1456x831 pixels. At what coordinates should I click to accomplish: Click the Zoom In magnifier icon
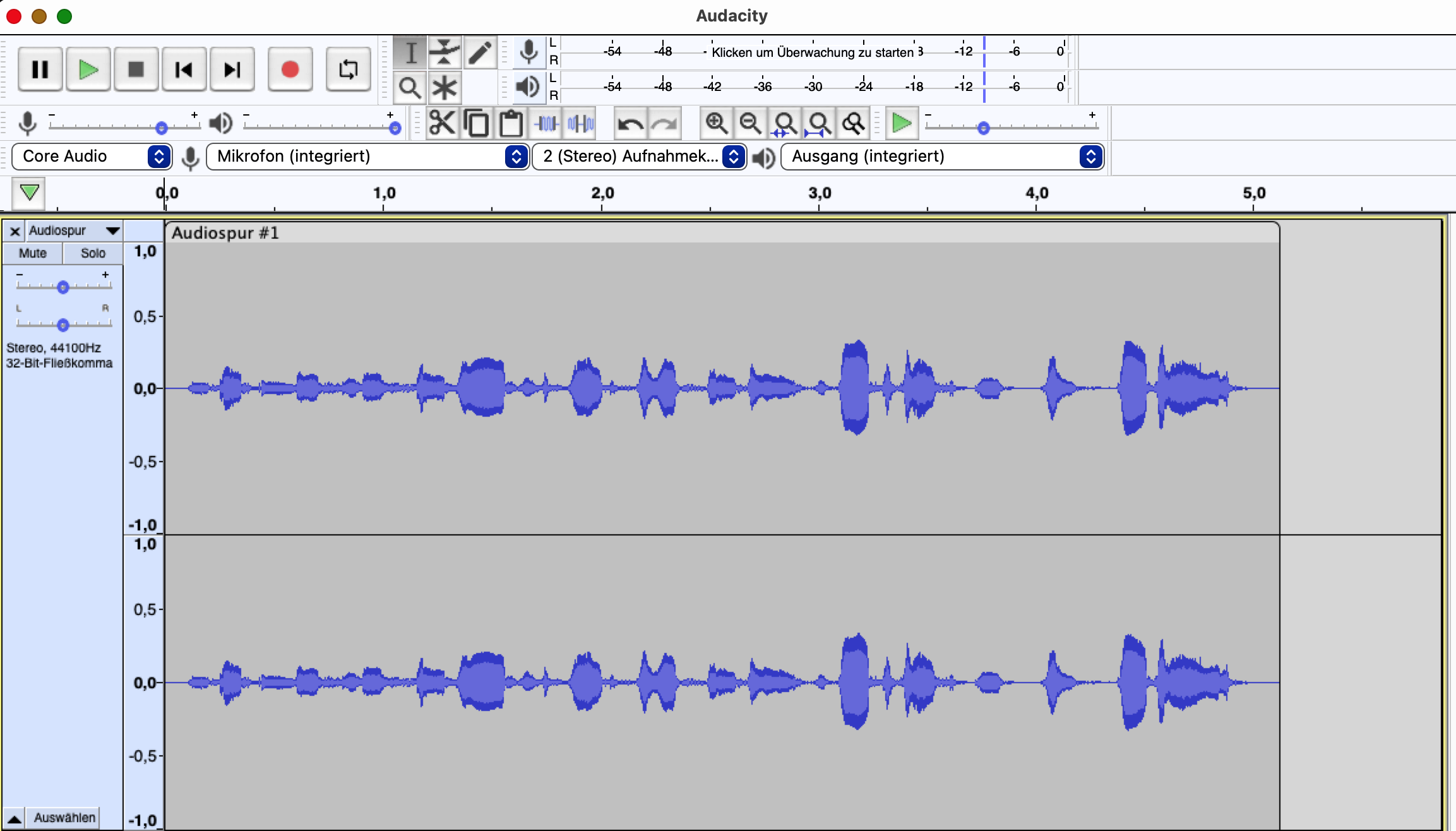click(x=716, y=123)
